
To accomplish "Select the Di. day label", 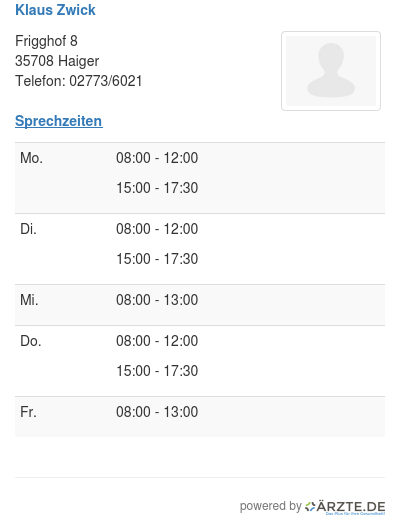I will click(x=28, y=229).
